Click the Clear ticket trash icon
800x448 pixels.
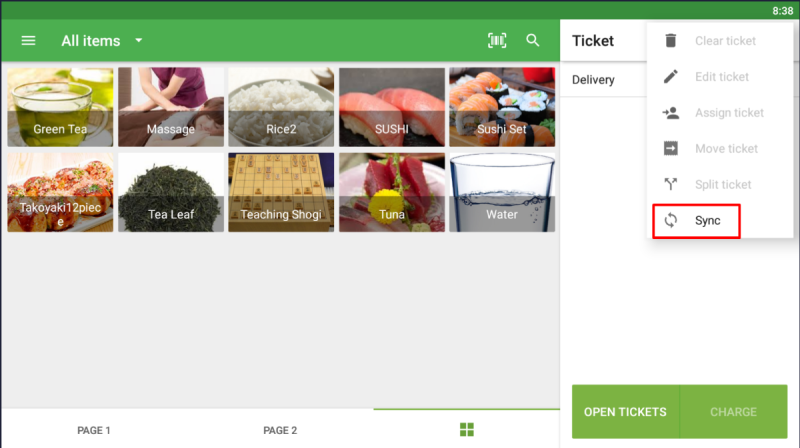(x=671, y=41)
